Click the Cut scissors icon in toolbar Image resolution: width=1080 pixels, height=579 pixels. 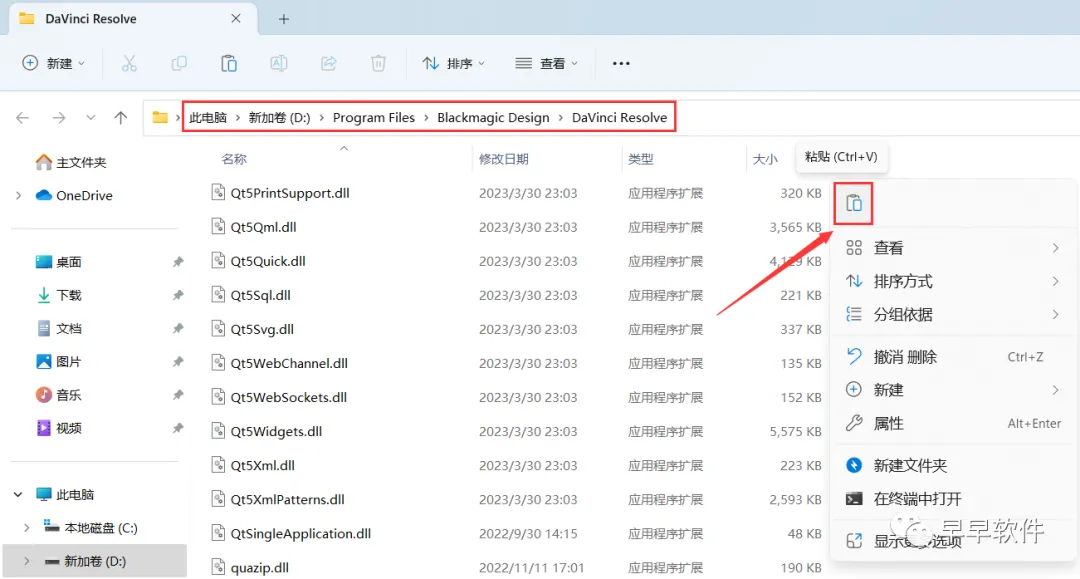coord(129,63)
